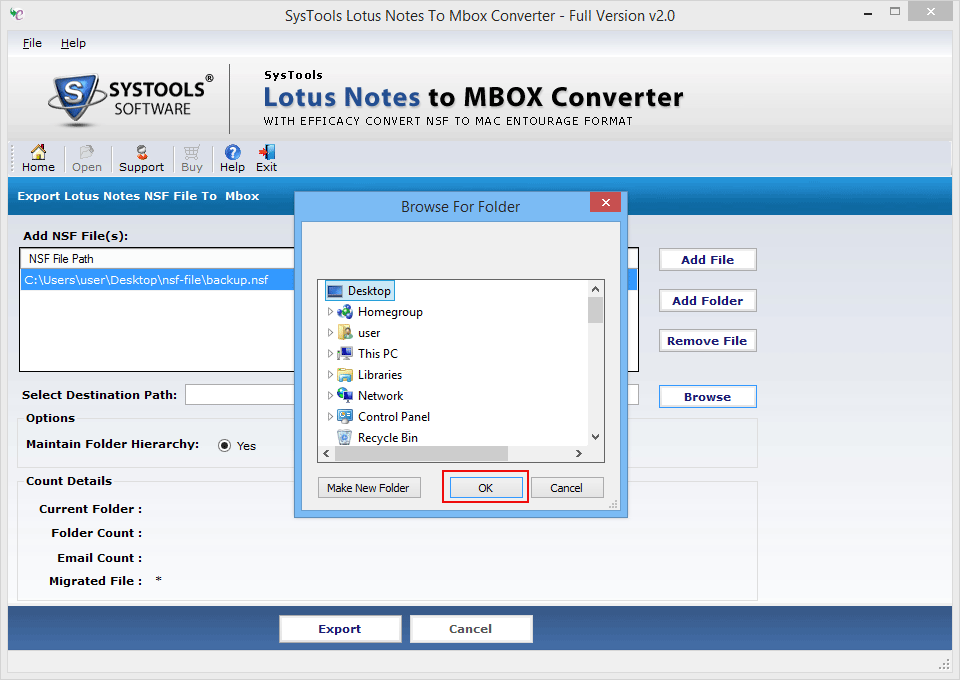This screenshot has width=960, height=680.
Task: Click folder tree scroll down arrow
Action: coord(595,437)
